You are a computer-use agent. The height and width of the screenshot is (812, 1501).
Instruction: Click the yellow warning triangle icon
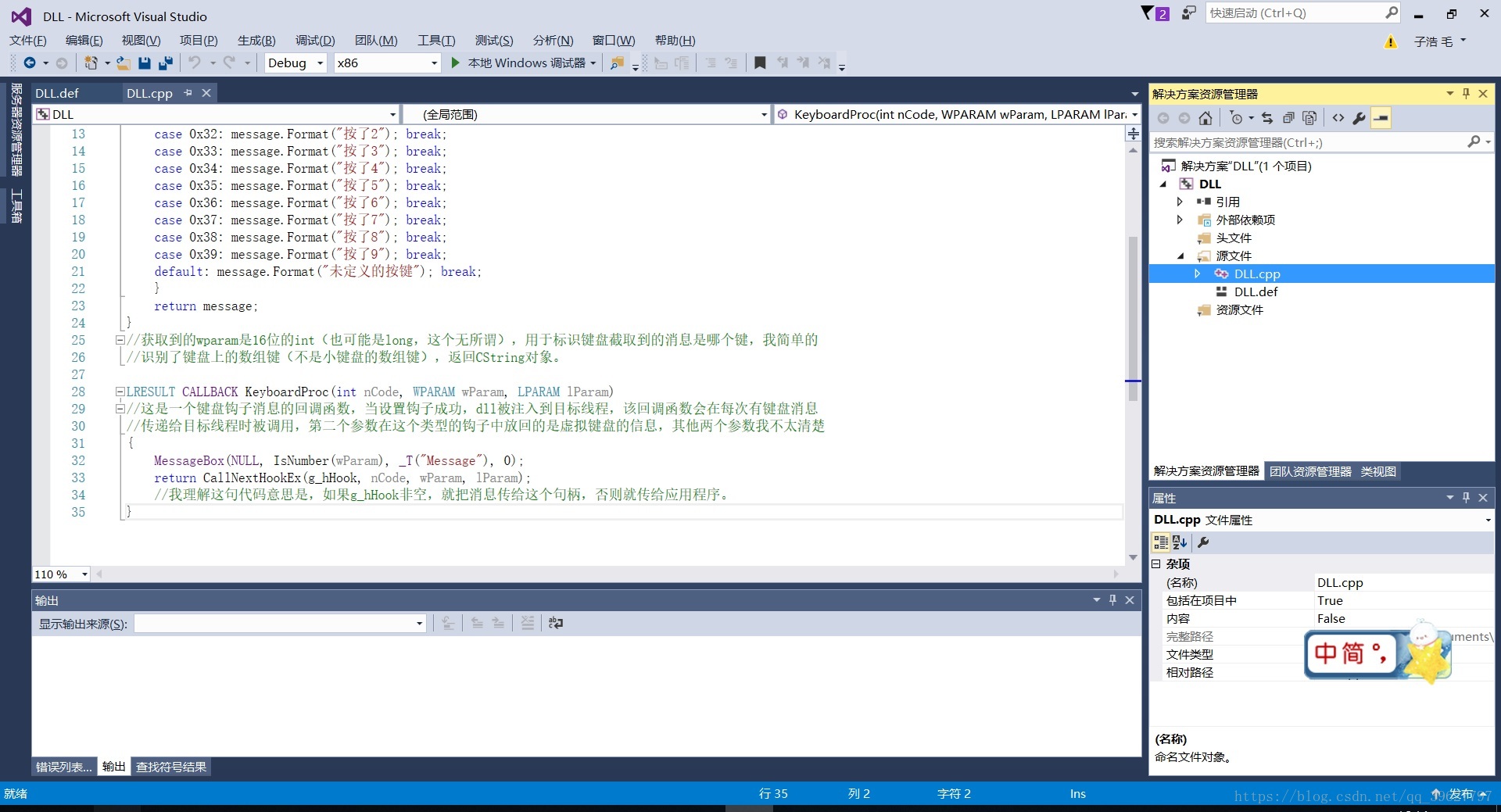tap(1391, 42)
